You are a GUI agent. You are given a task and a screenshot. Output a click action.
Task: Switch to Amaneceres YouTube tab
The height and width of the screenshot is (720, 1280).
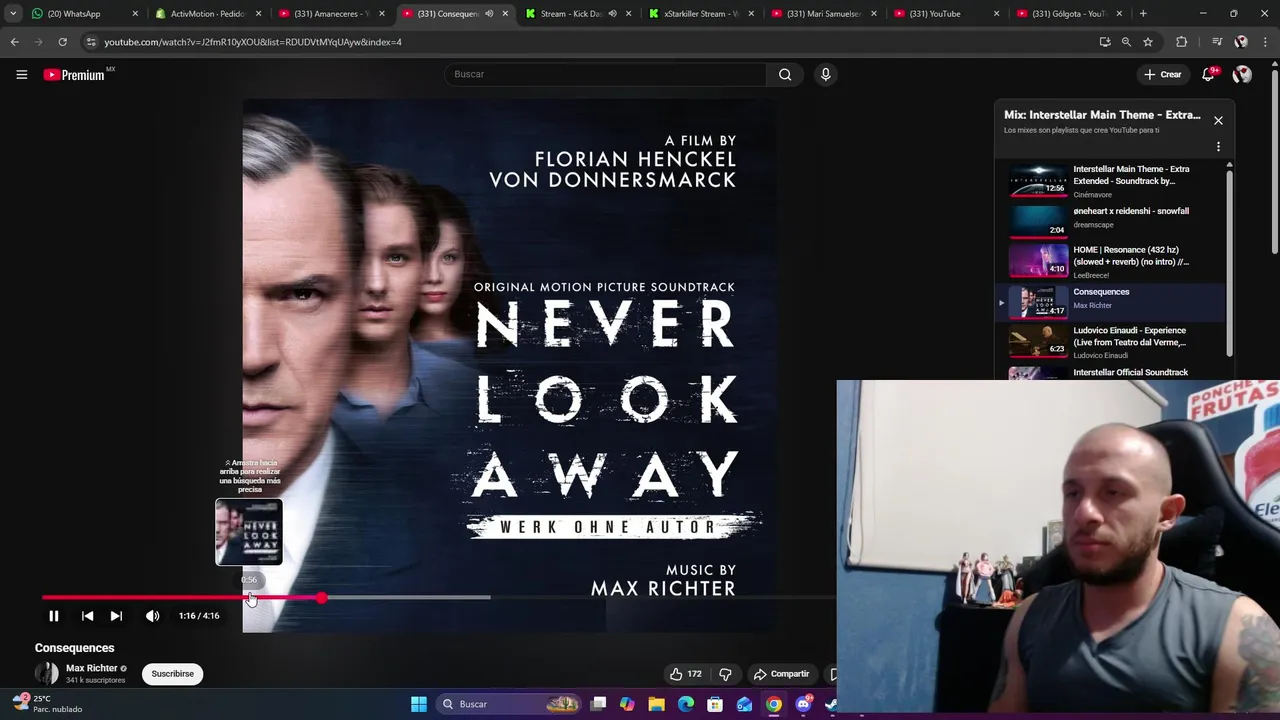coord(332,14)
